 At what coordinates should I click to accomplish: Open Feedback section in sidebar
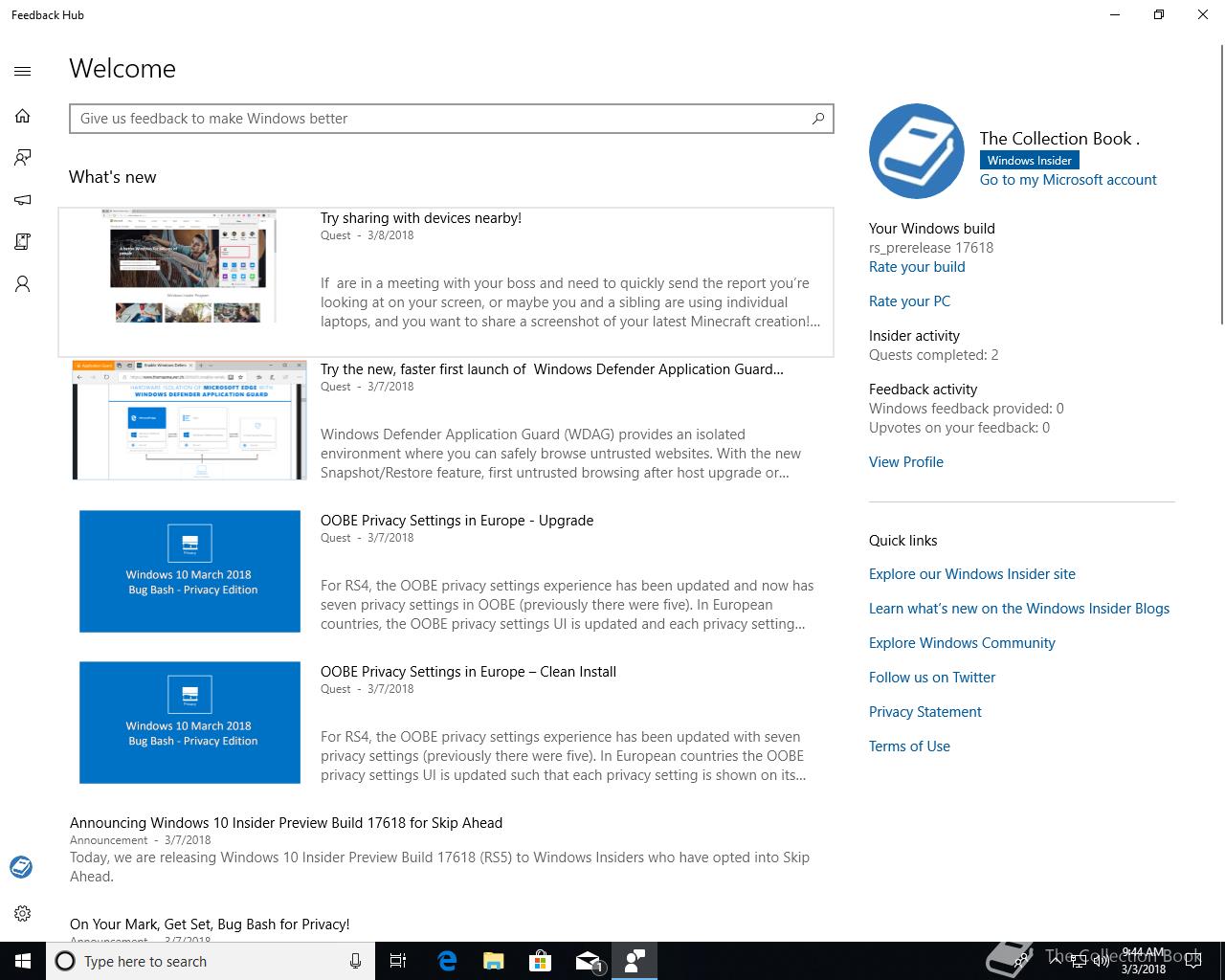coord(23,158)
